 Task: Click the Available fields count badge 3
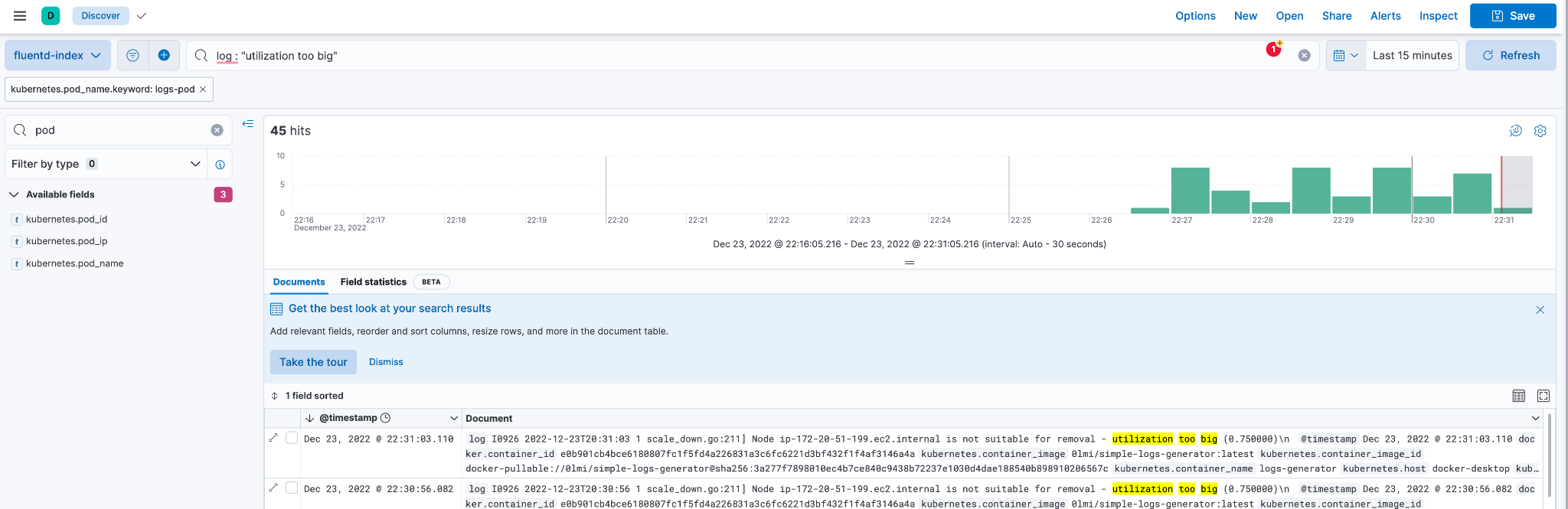coord(223,194)
